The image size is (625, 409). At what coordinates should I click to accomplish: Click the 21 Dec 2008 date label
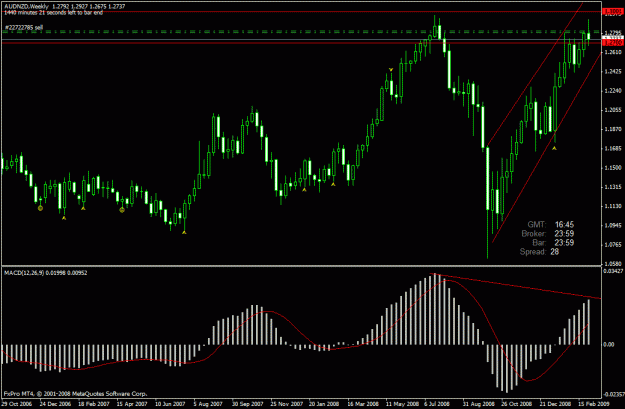pos(555,404)
